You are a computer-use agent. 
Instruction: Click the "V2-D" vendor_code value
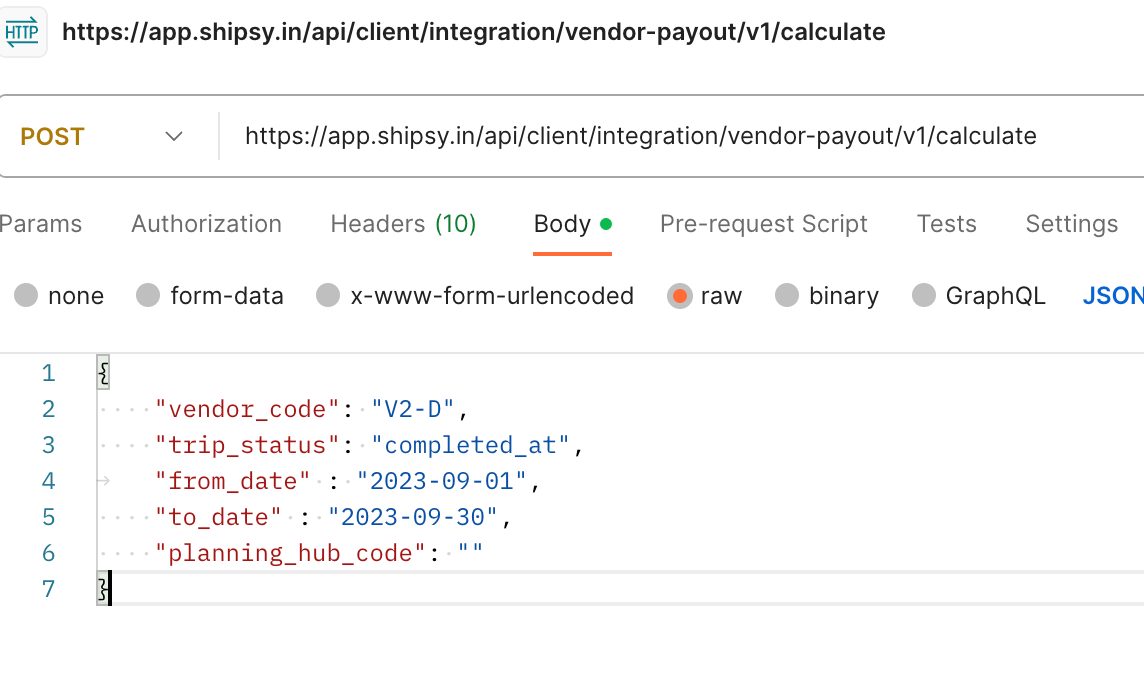(x=413, y=409)
